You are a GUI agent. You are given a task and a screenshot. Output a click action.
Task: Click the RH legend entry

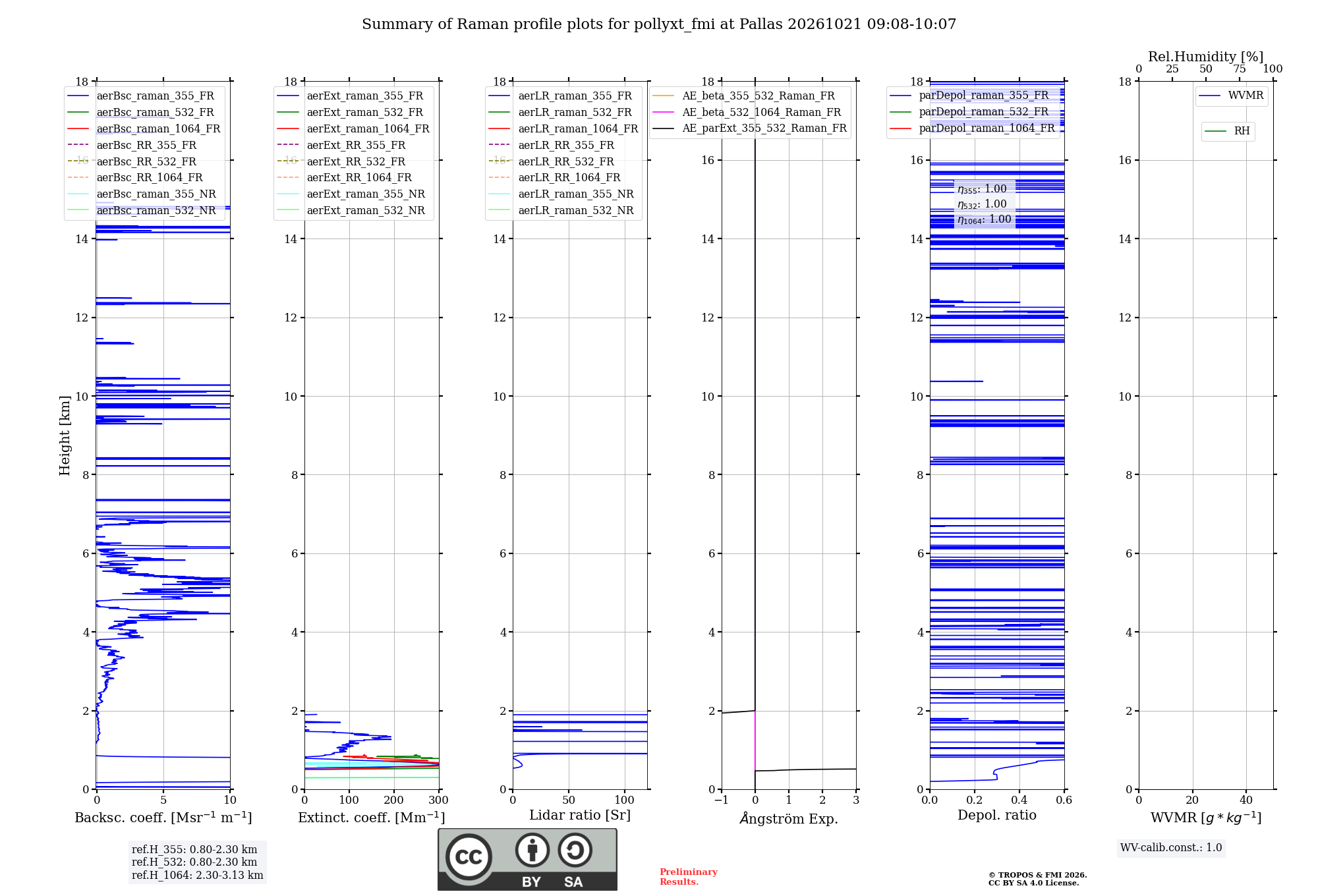point(1228,132)
